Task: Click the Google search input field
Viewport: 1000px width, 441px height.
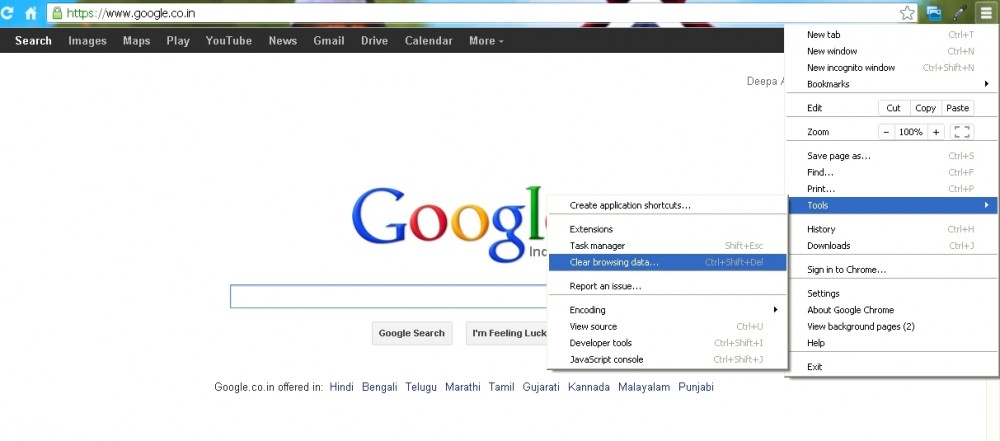Action: (390, 297)
